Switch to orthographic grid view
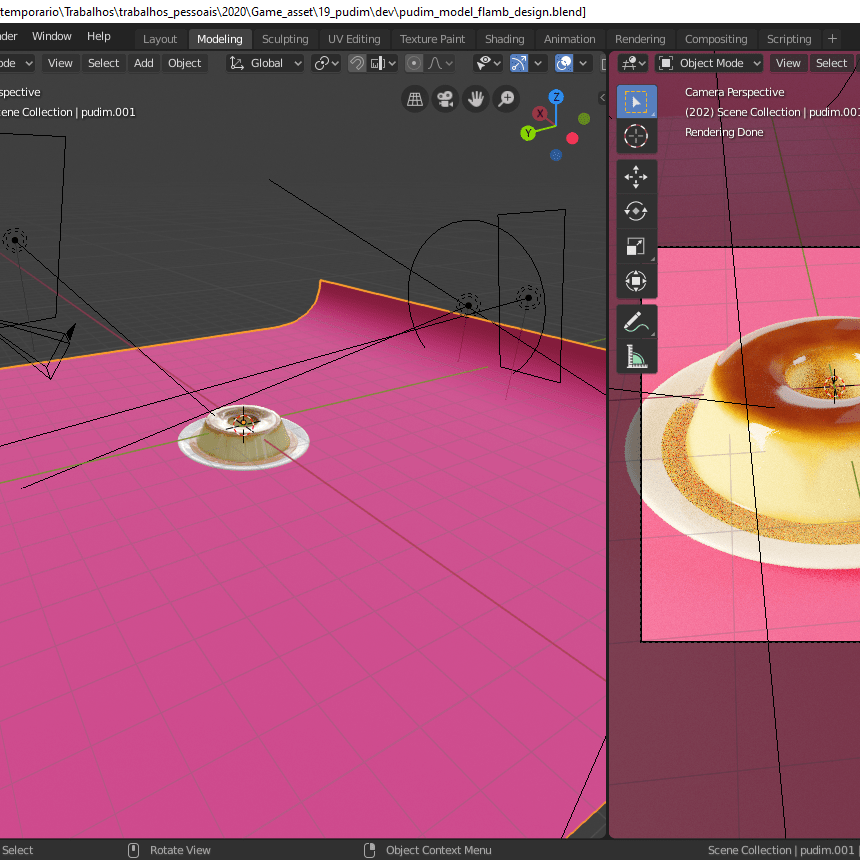 (x=415, y=98)
